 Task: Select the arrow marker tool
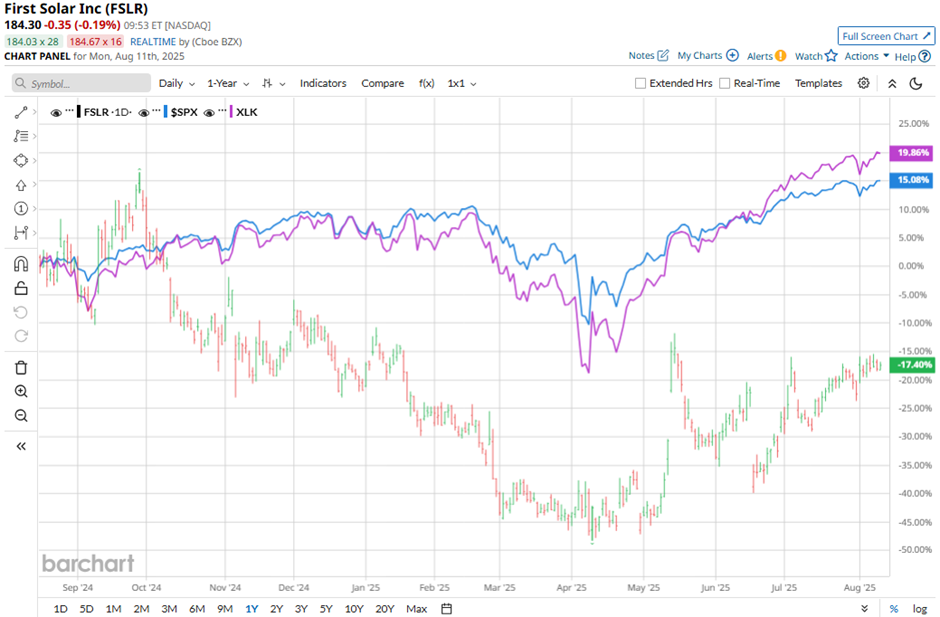(21, 185)
